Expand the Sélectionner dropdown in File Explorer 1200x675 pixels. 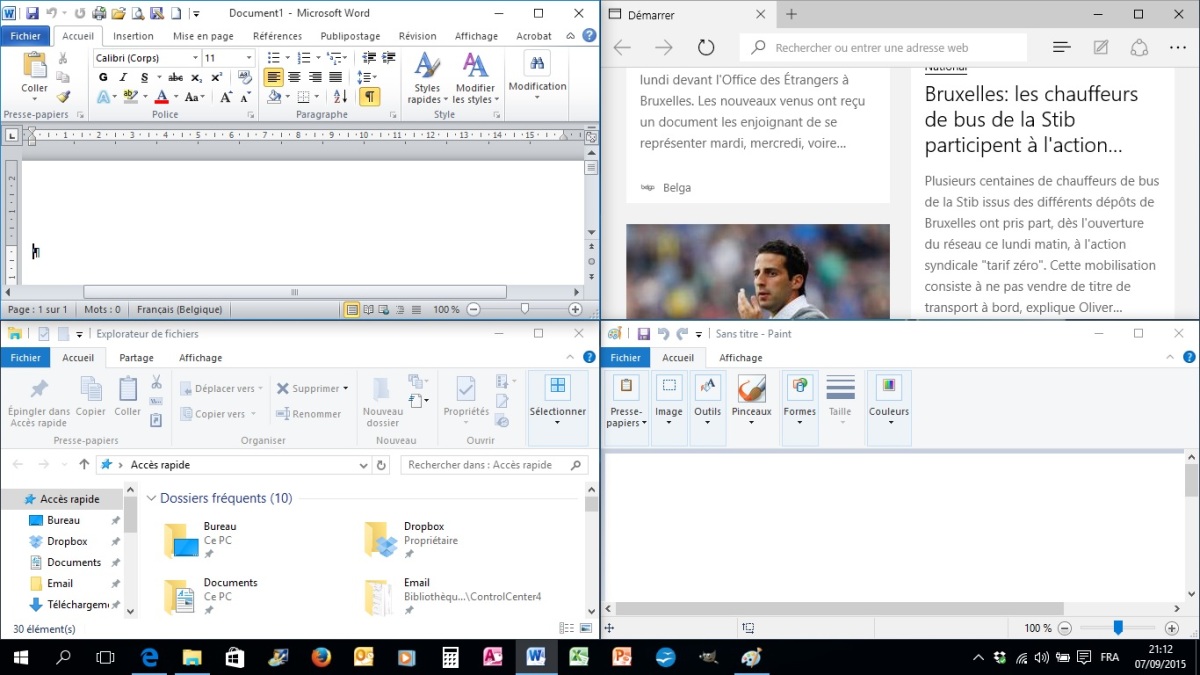coord(557,422)
